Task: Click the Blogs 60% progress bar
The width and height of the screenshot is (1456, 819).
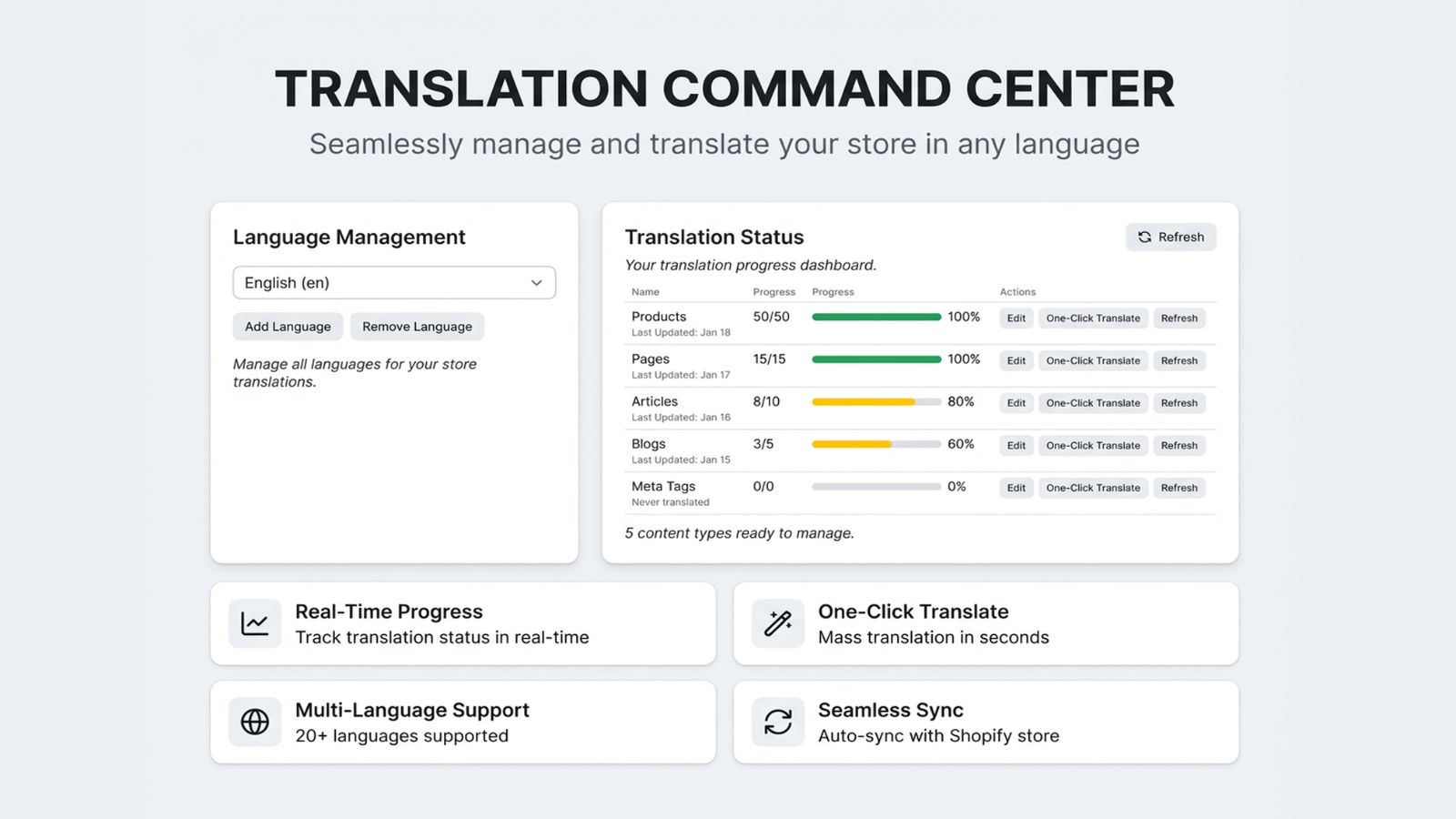Action: click(x=876, y=444)
